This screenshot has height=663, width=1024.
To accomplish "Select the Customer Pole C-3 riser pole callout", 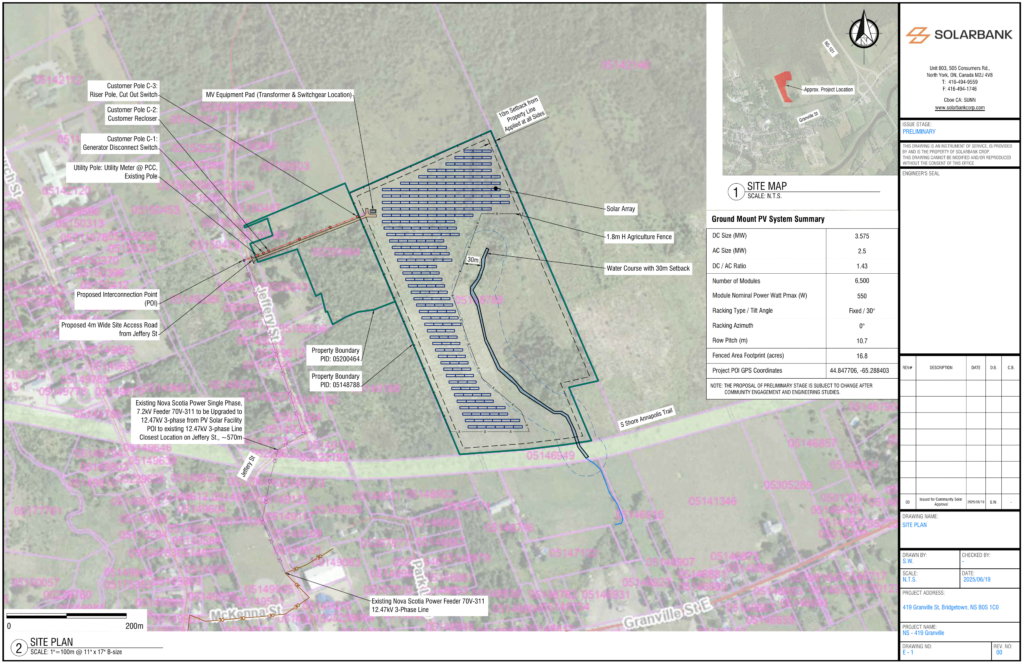I will click(x=123, y=90).
